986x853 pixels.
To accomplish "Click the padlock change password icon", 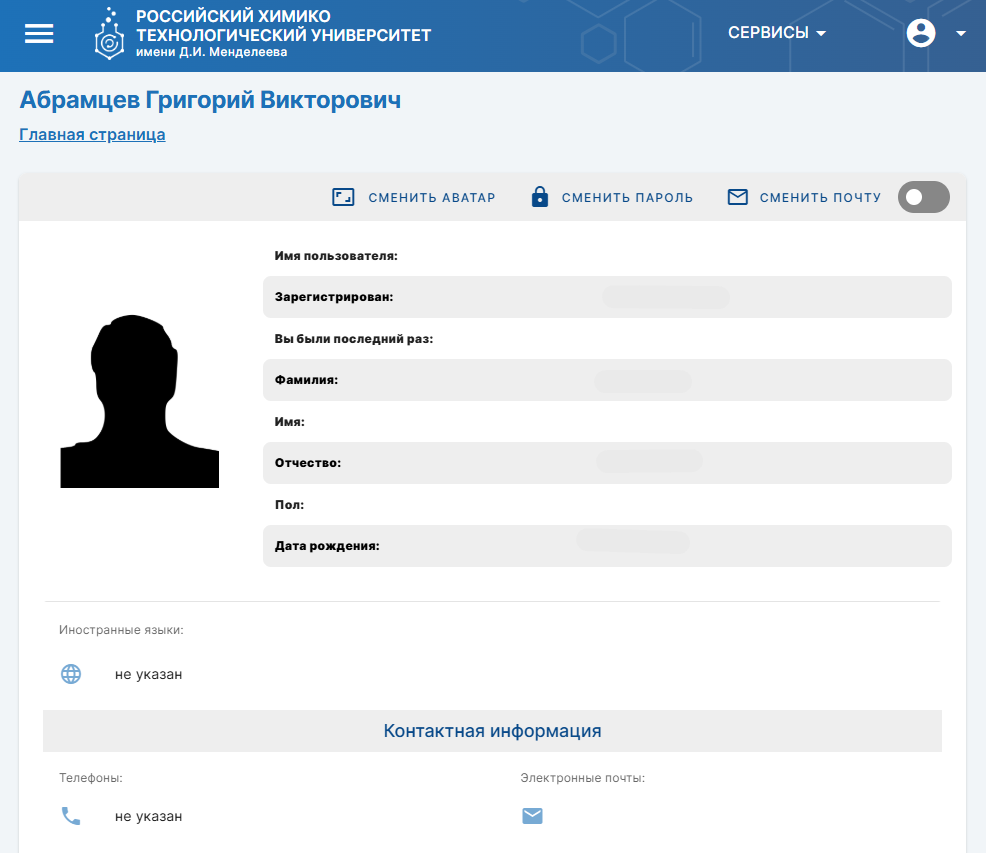I will (540, 197).
